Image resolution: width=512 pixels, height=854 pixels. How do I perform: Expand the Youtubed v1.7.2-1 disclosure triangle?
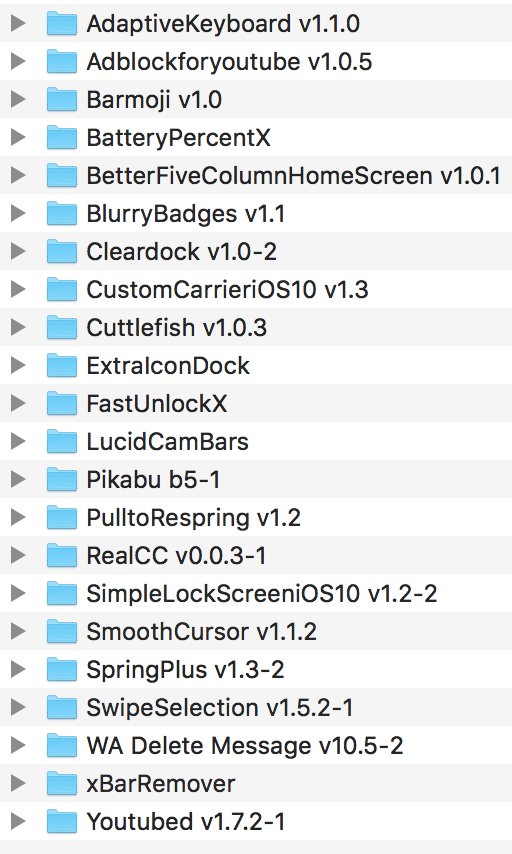[19, 821]
